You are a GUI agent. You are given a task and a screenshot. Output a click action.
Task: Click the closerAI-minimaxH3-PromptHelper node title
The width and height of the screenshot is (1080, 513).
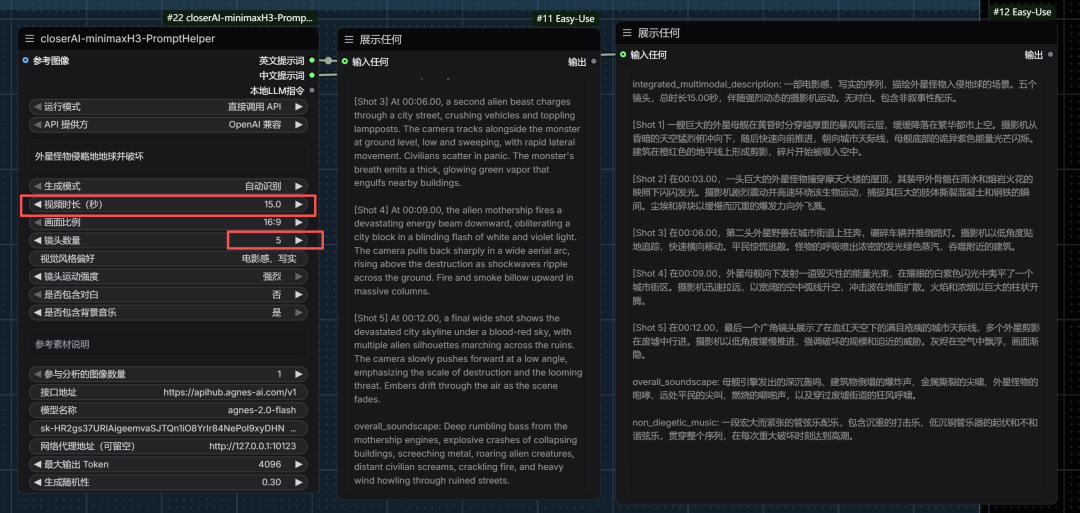[128, 39]
